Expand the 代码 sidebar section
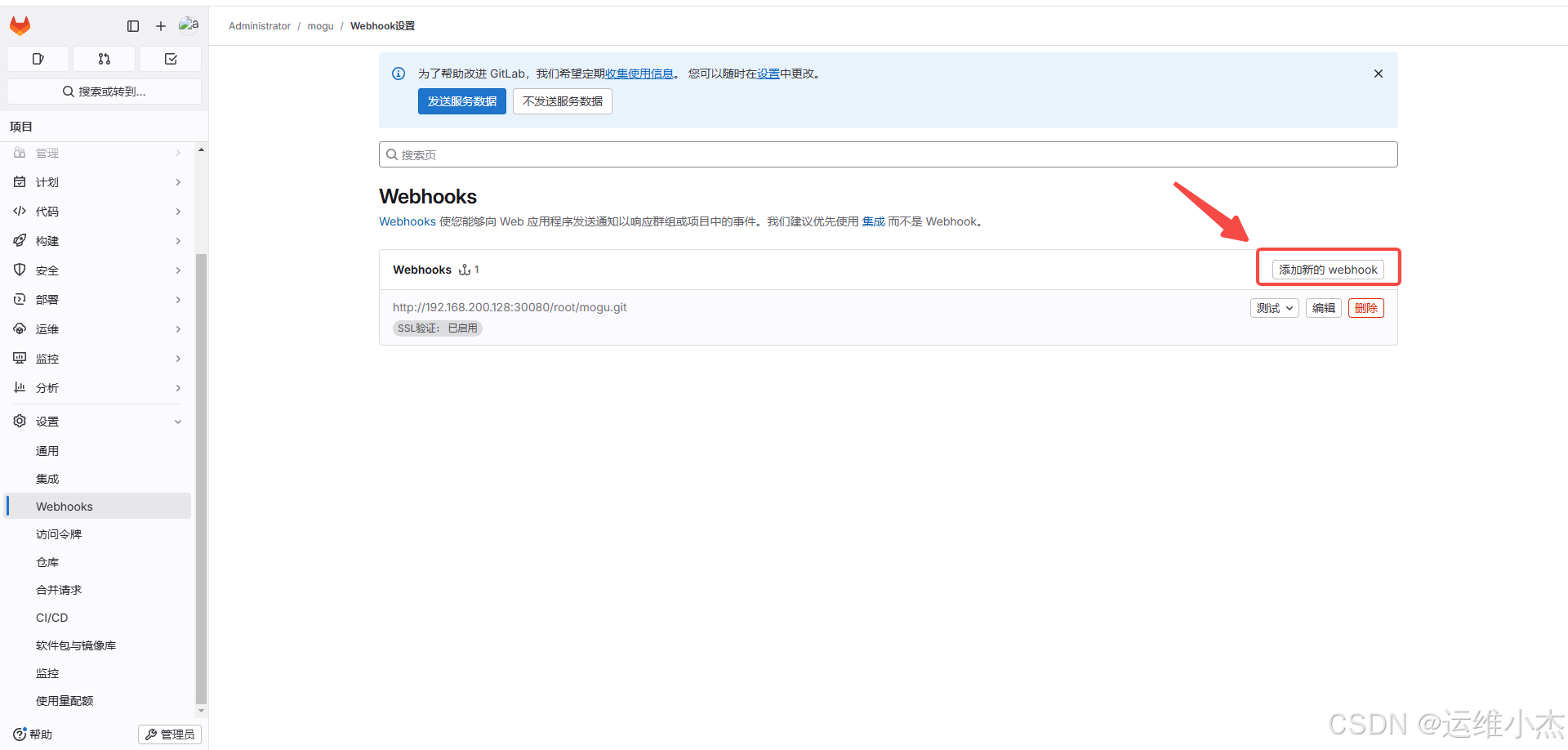The width and height of the screenshot is (1568, 750). pos(98,212)
